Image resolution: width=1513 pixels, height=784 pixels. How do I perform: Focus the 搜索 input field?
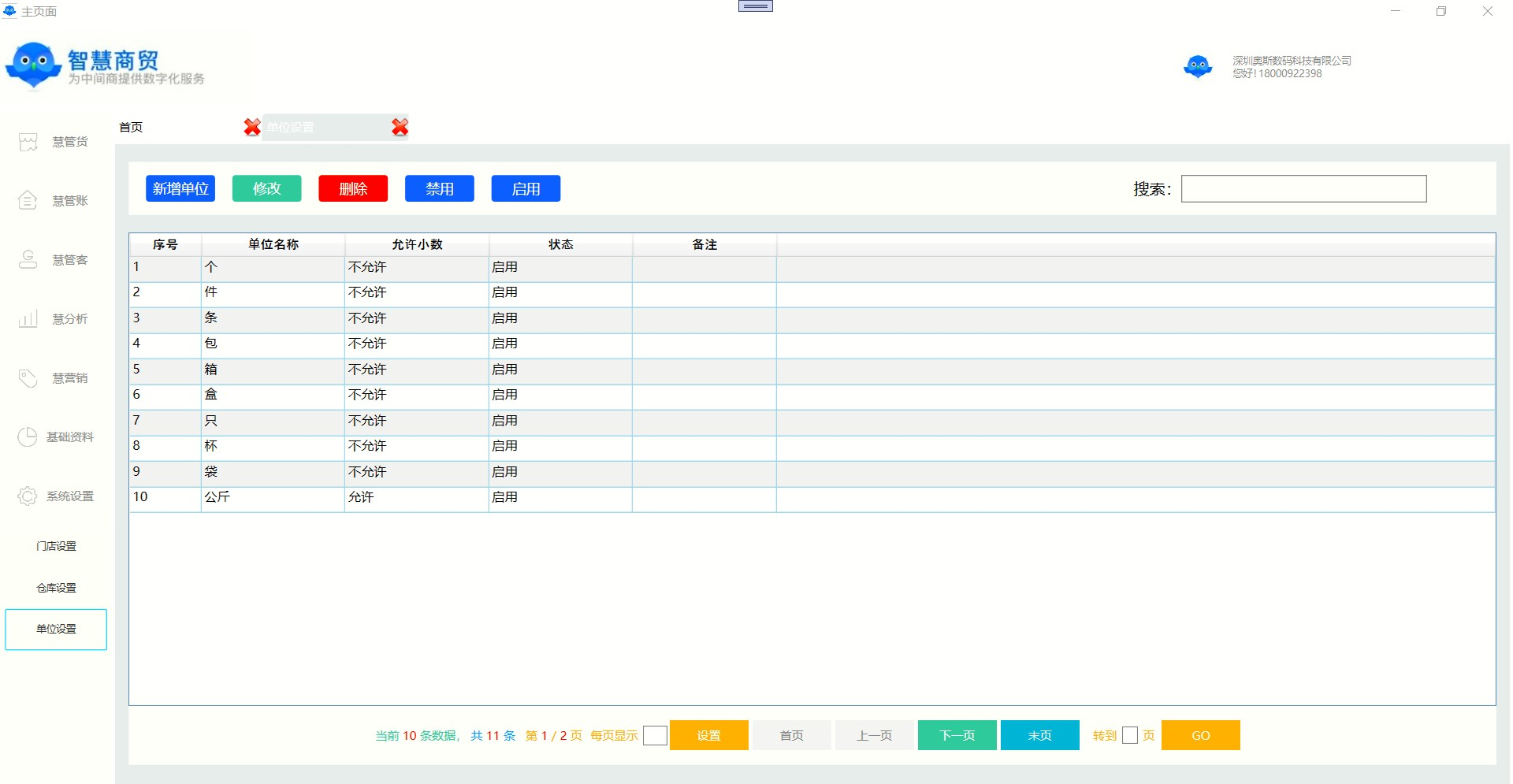coord(1303,188)
